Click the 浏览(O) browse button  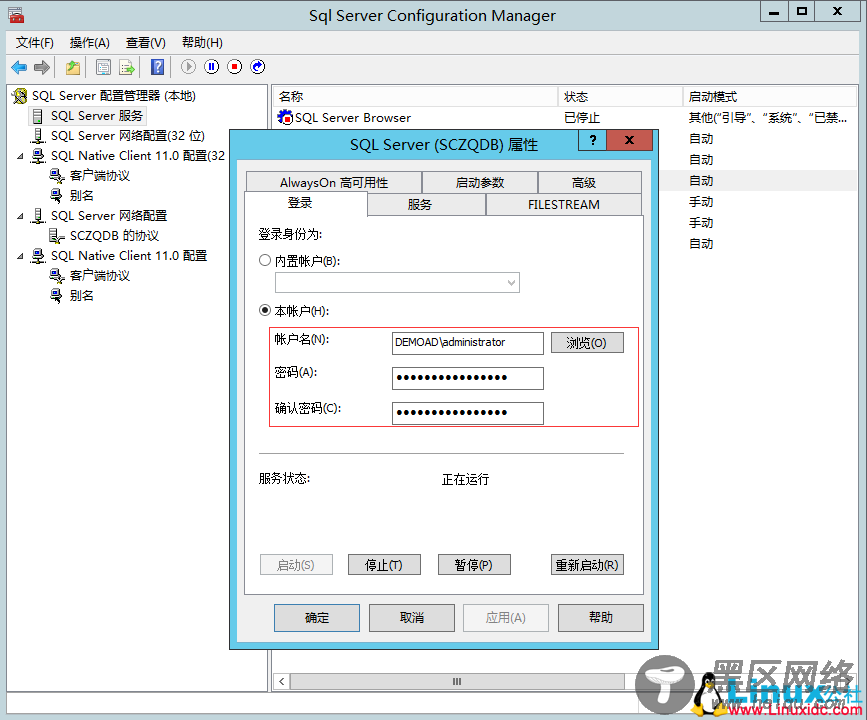click(587, 343)
